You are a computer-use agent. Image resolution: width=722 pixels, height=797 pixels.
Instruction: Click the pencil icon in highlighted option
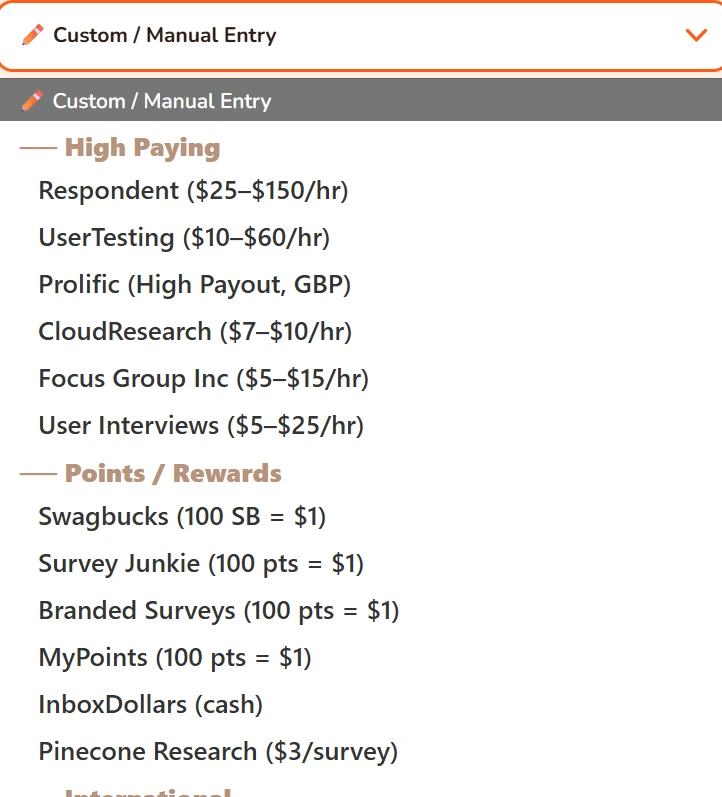(33, 101)
